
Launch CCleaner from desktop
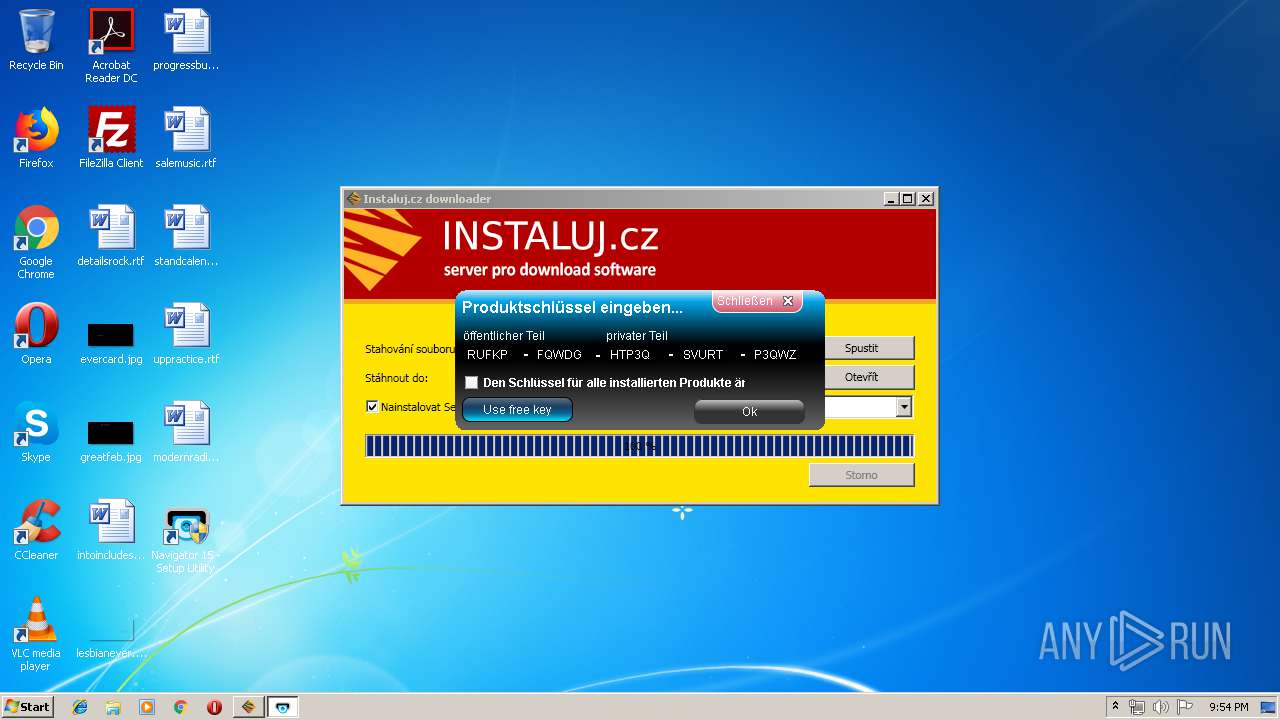click(x=36, y=531)
